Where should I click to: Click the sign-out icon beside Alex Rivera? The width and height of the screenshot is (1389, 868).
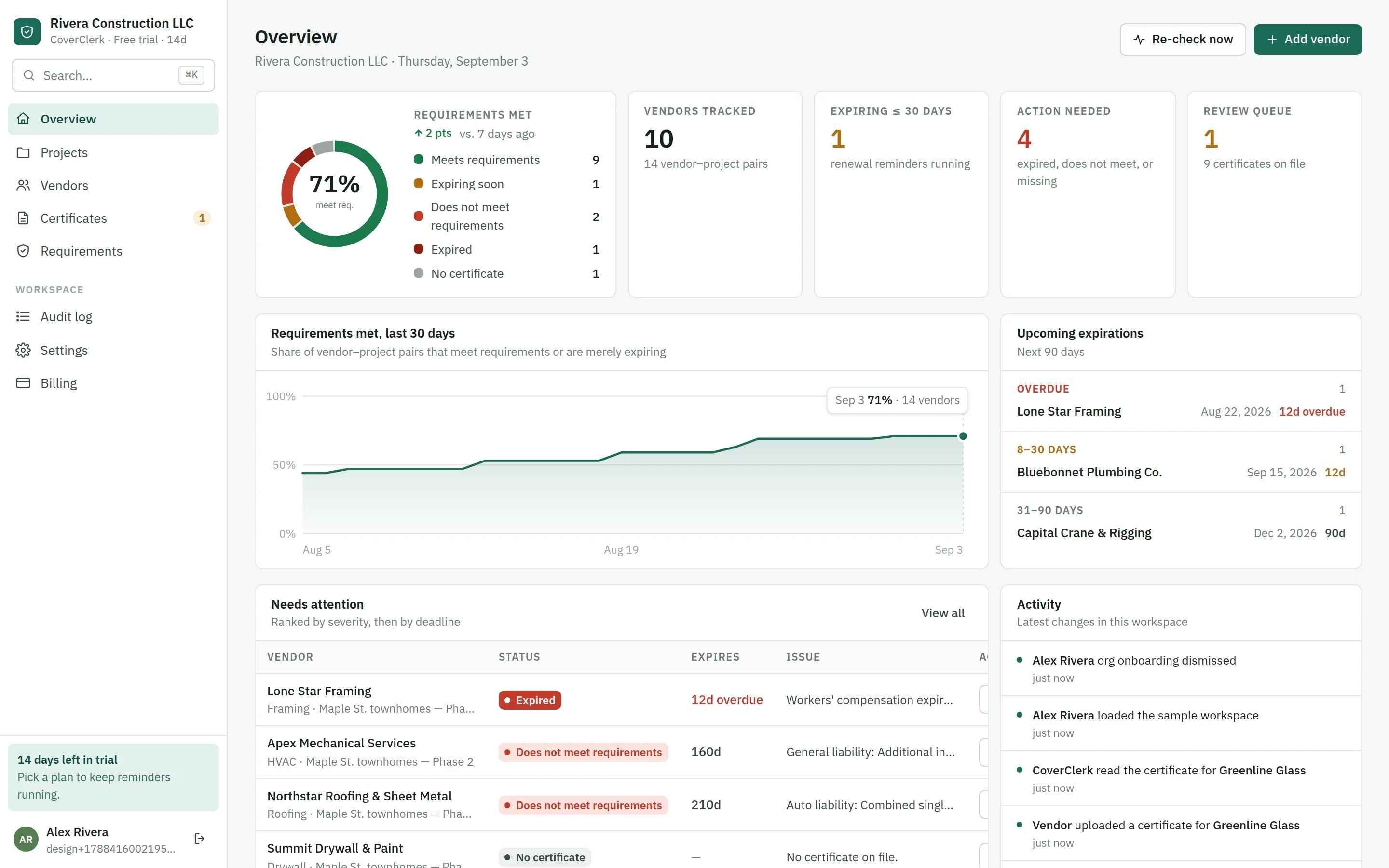199,839
